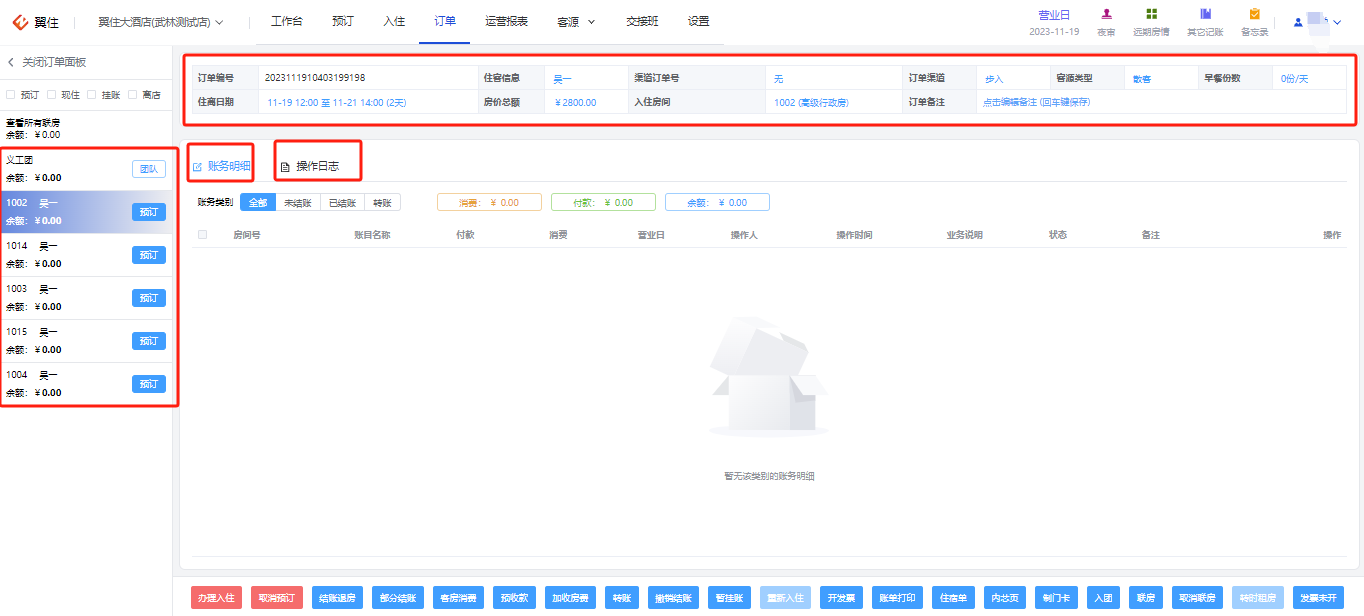Open the 设置 menu

[699, 21]
